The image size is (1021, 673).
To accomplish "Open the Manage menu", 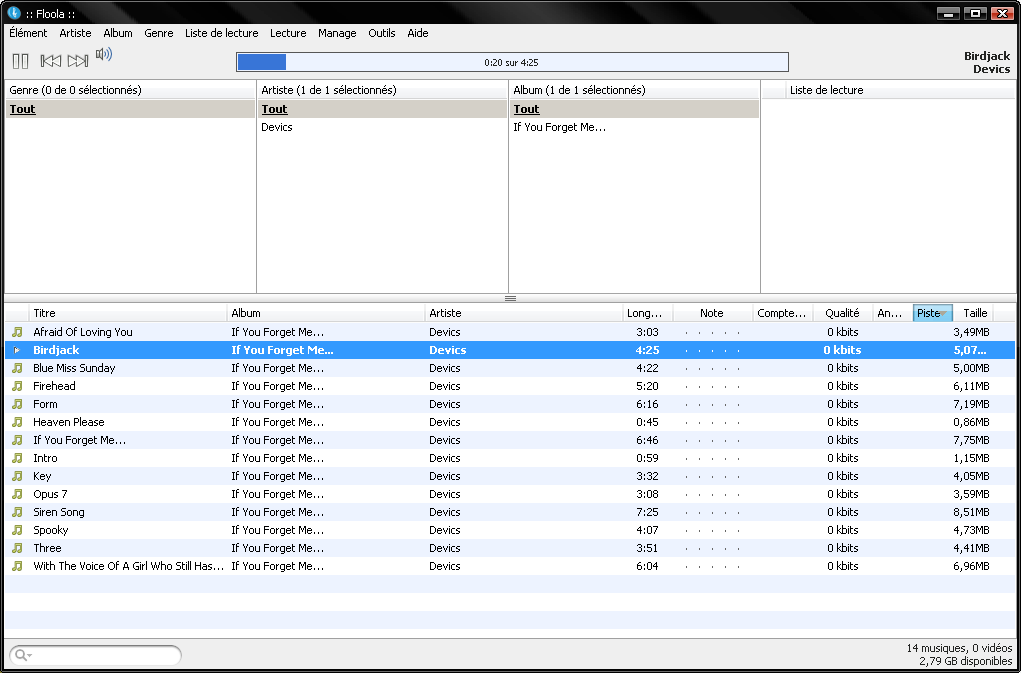I will (x=337, y=33).
